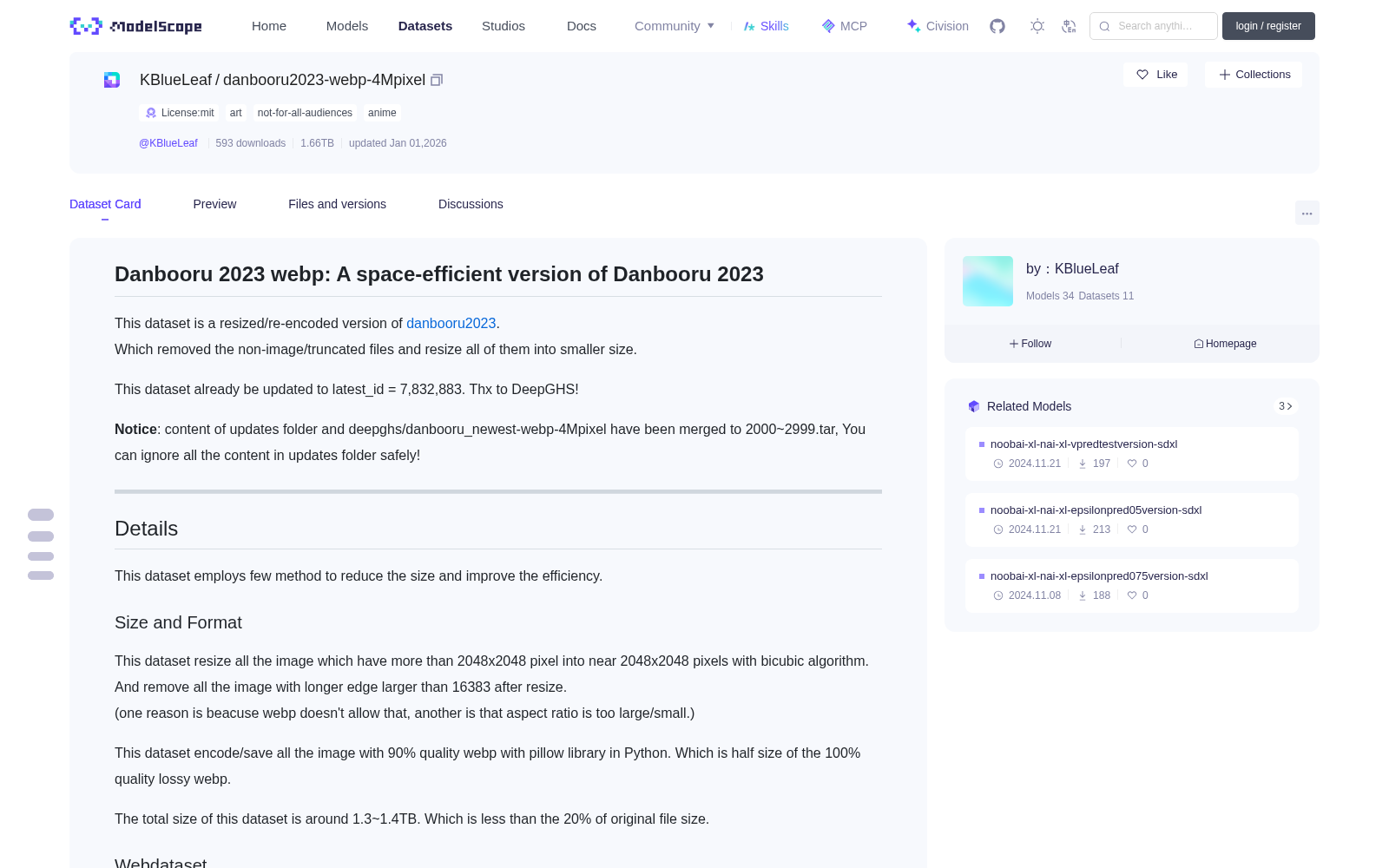Click the KBlueLeaf namespace in title
The height and width of the screenshot is (868, 1389).
coord(175,80)
